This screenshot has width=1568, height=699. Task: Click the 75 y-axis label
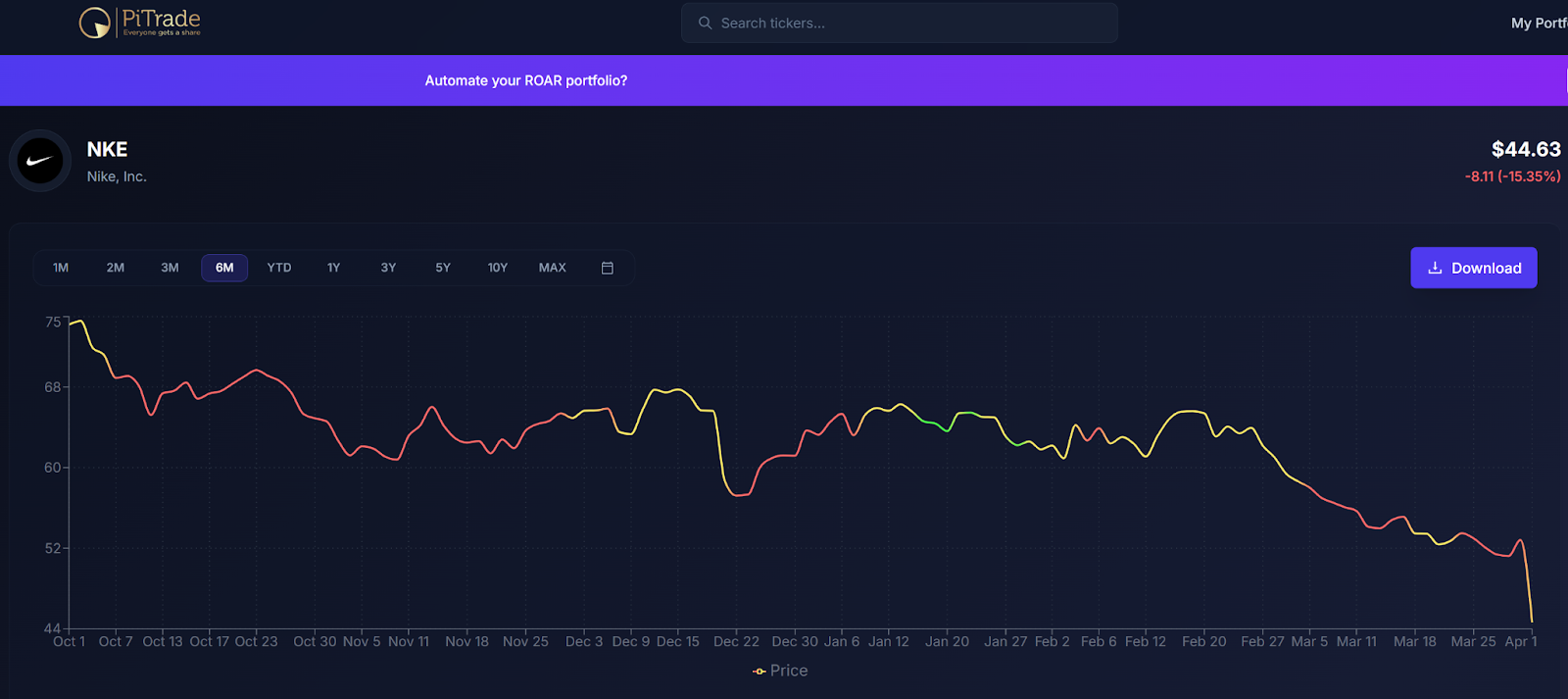pyautogui.click(x=53, y=322)
